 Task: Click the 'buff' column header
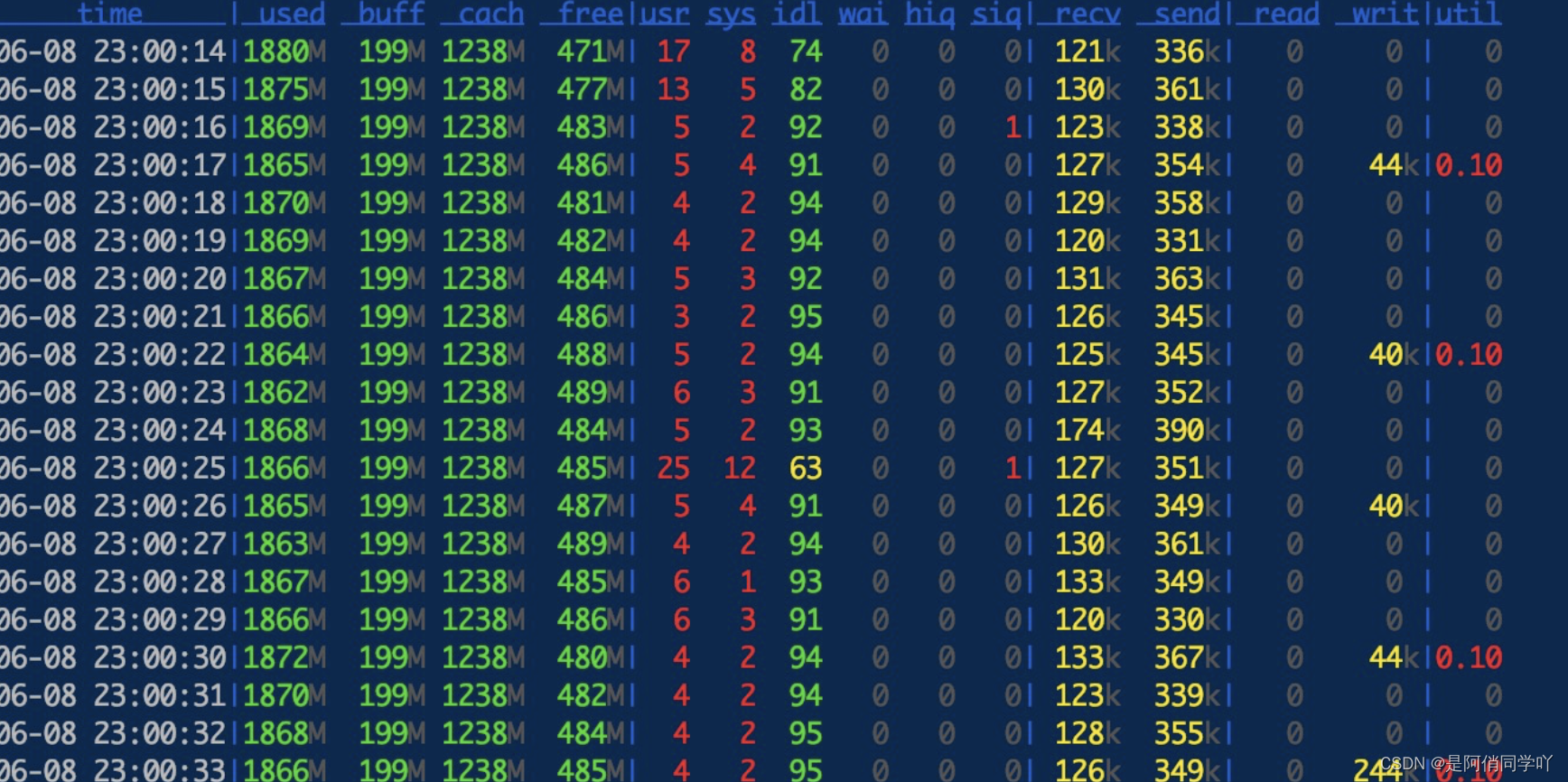(x=391, y=14)
